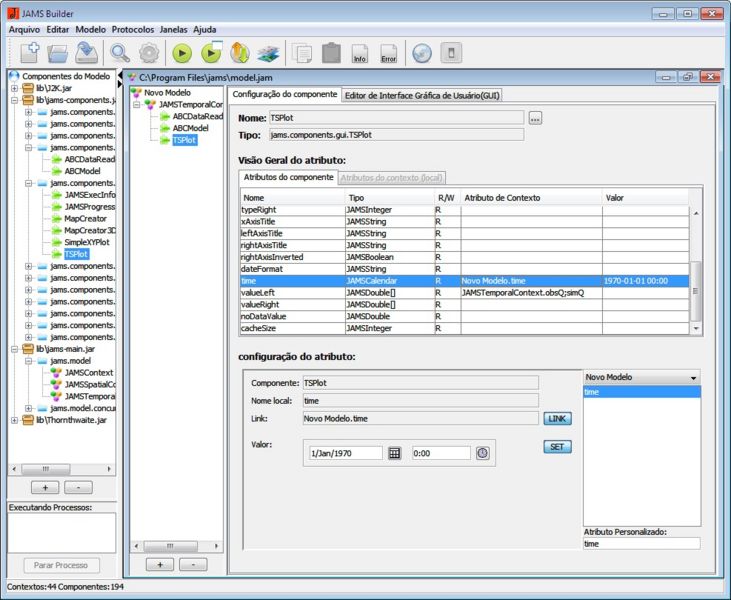Click the Save Model toolbar icon
Viewport: 731px width, 600px height.
tap(87, 53)
